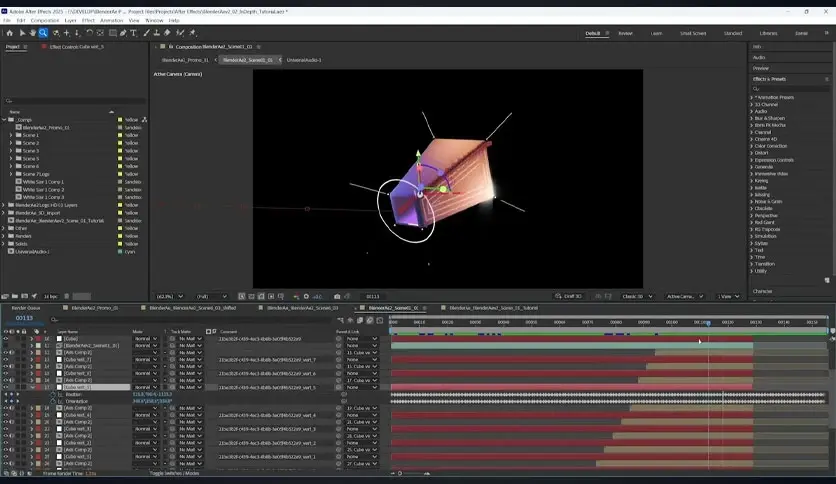Open the Effect Controls panel tab
The image size is (836, 484).
pyautogui.click(x=76, y=47)
